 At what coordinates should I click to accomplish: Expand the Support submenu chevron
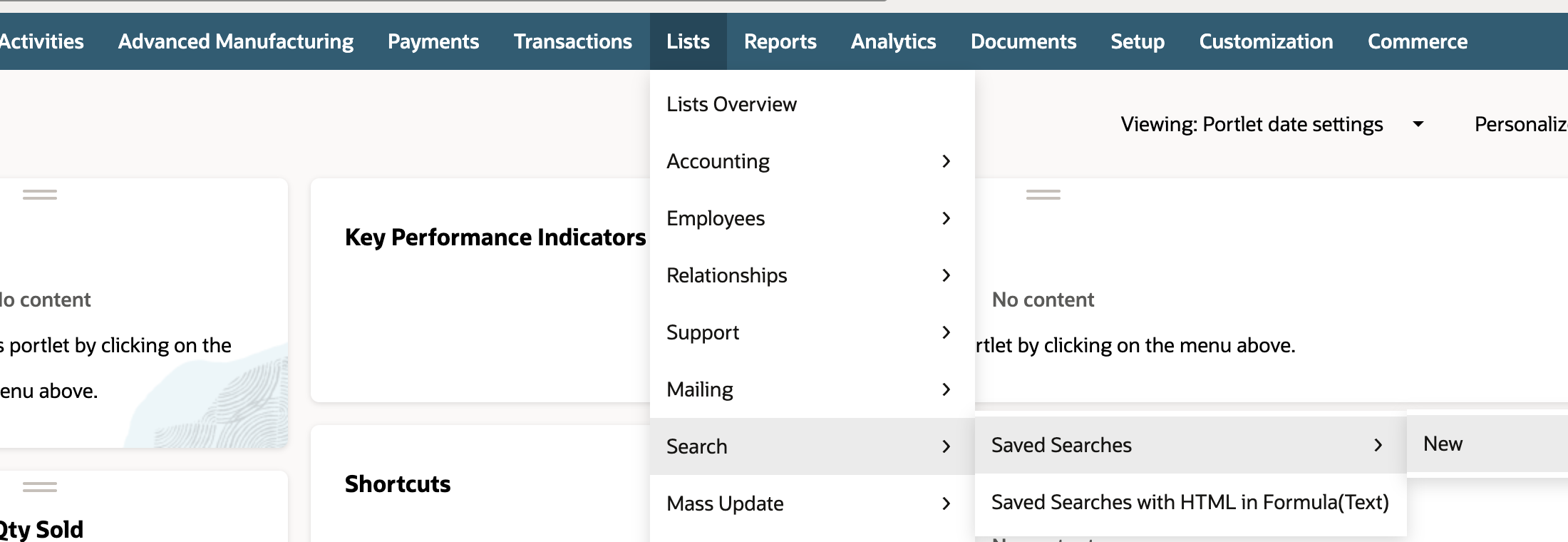(947, 332)
